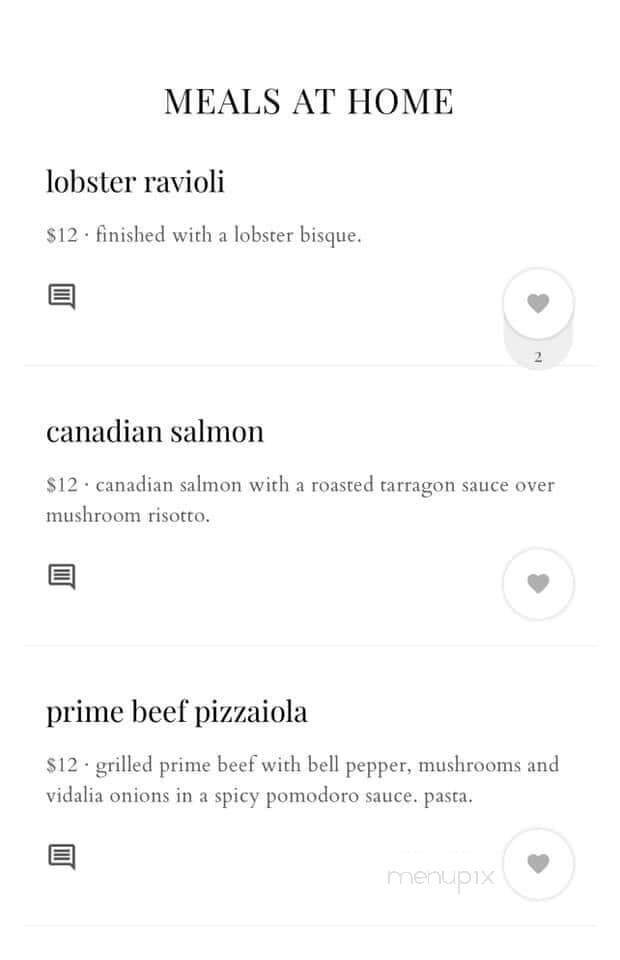Select the MEALS AT HOME section header
This screenshot has width=620, height=960.
point(309,100)
